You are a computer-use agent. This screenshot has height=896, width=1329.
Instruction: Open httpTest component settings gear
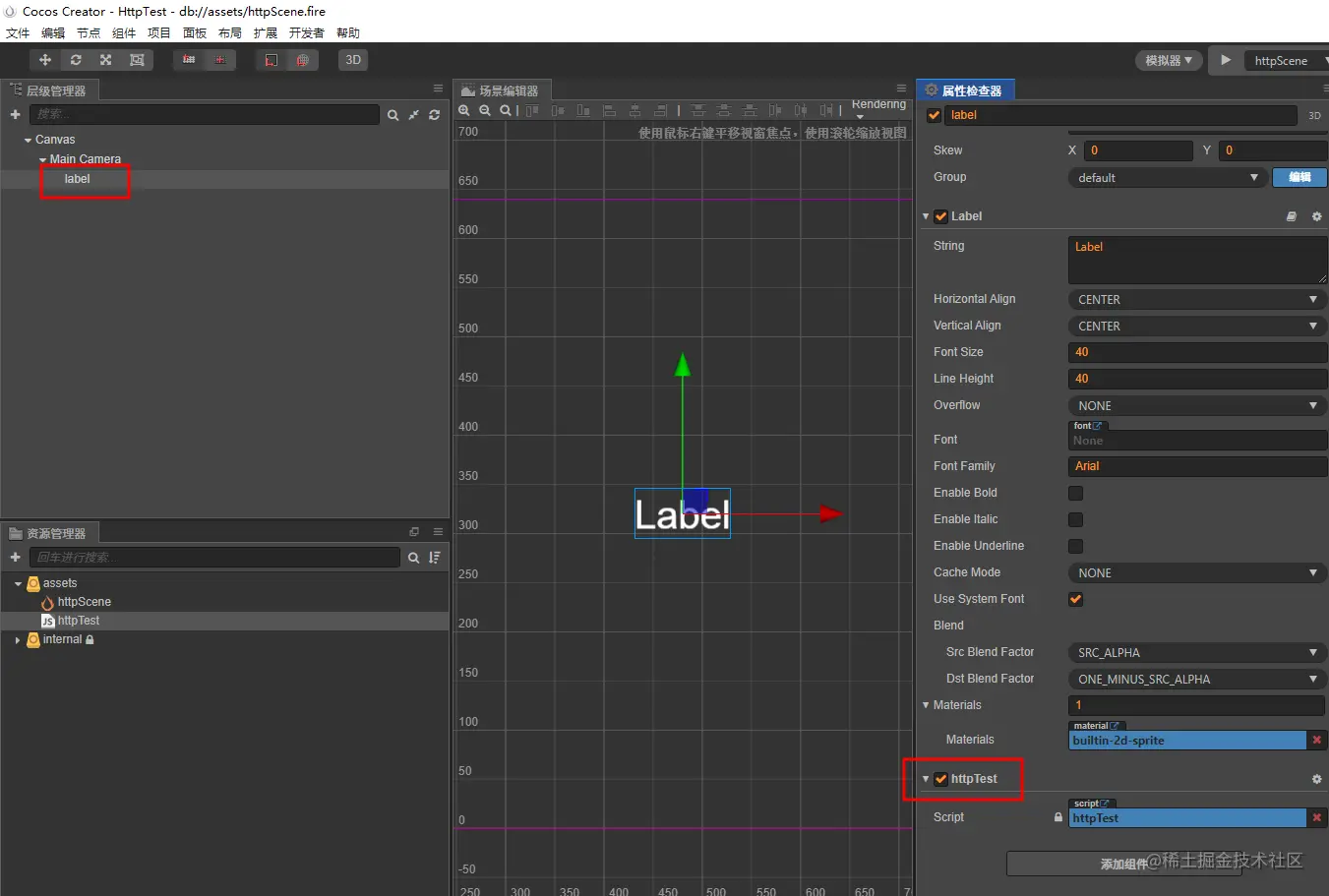[x=1317, y=779]
